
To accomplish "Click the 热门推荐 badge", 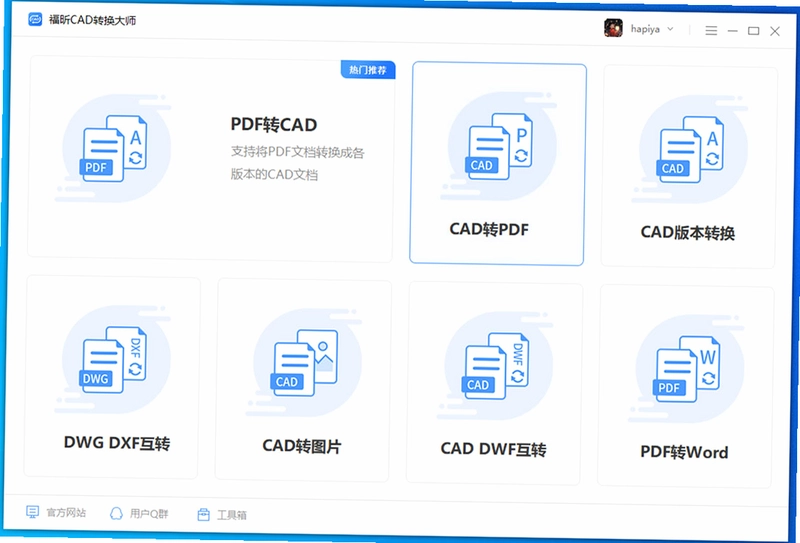I will [368, 70].
